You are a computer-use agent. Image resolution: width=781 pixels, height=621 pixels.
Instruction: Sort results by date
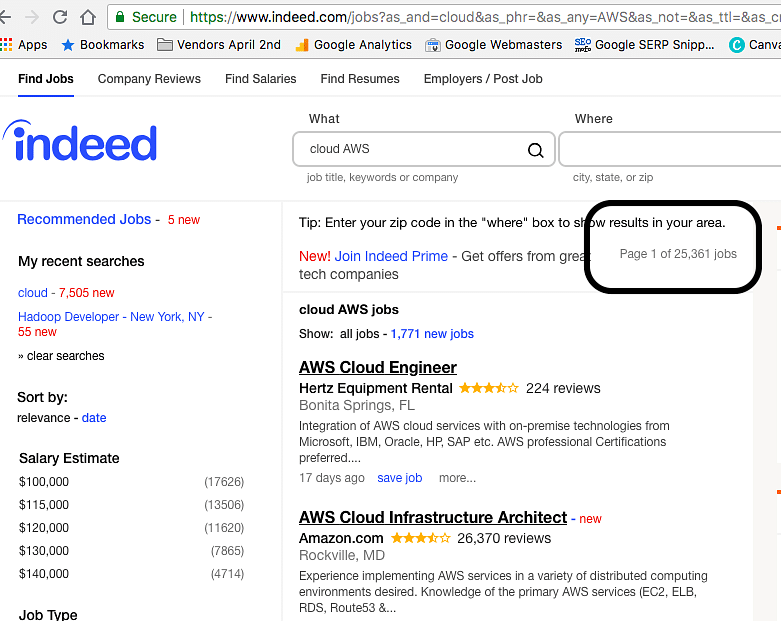[94, 418]
